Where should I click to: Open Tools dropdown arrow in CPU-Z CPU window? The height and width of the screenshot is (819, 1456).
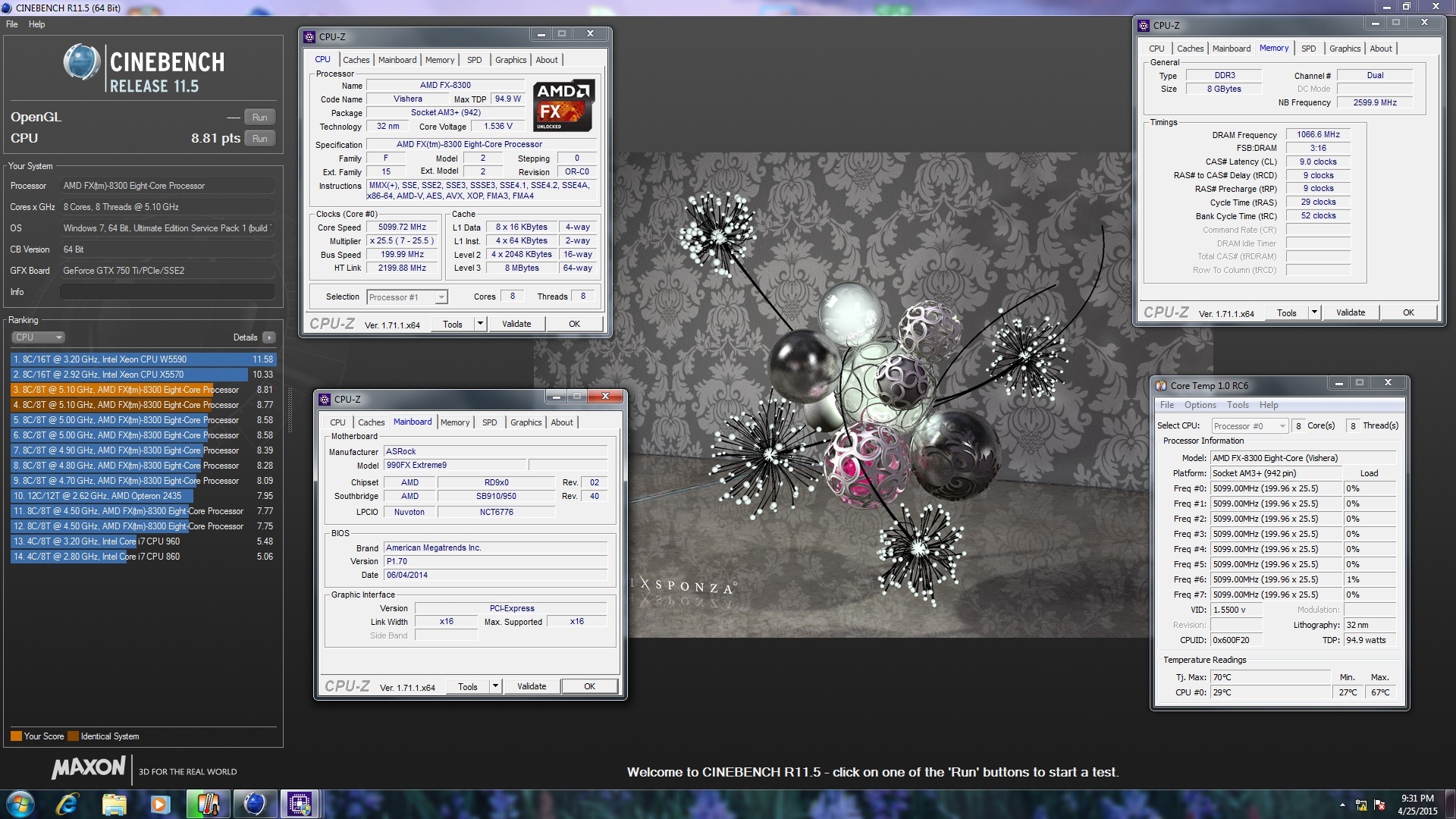(480, 324)
